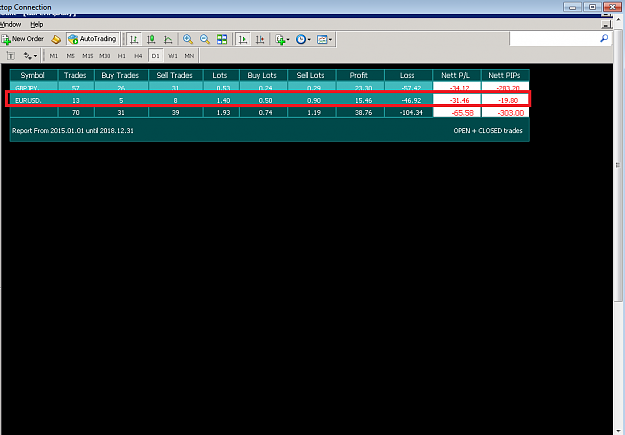
Task: Toggle the chart shift icon
Action: (x=260, y=39)
